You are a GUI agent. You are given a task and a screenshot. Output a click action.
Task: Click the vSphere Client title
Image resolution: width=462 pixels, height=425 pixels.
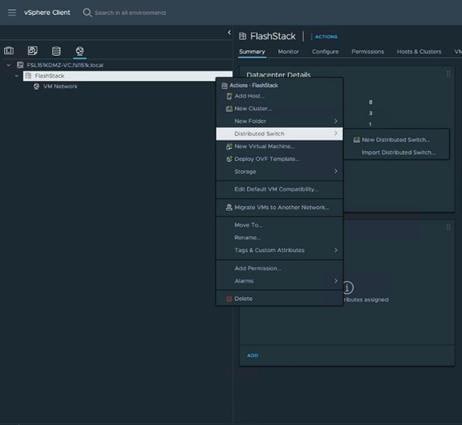tap(47, 13)
